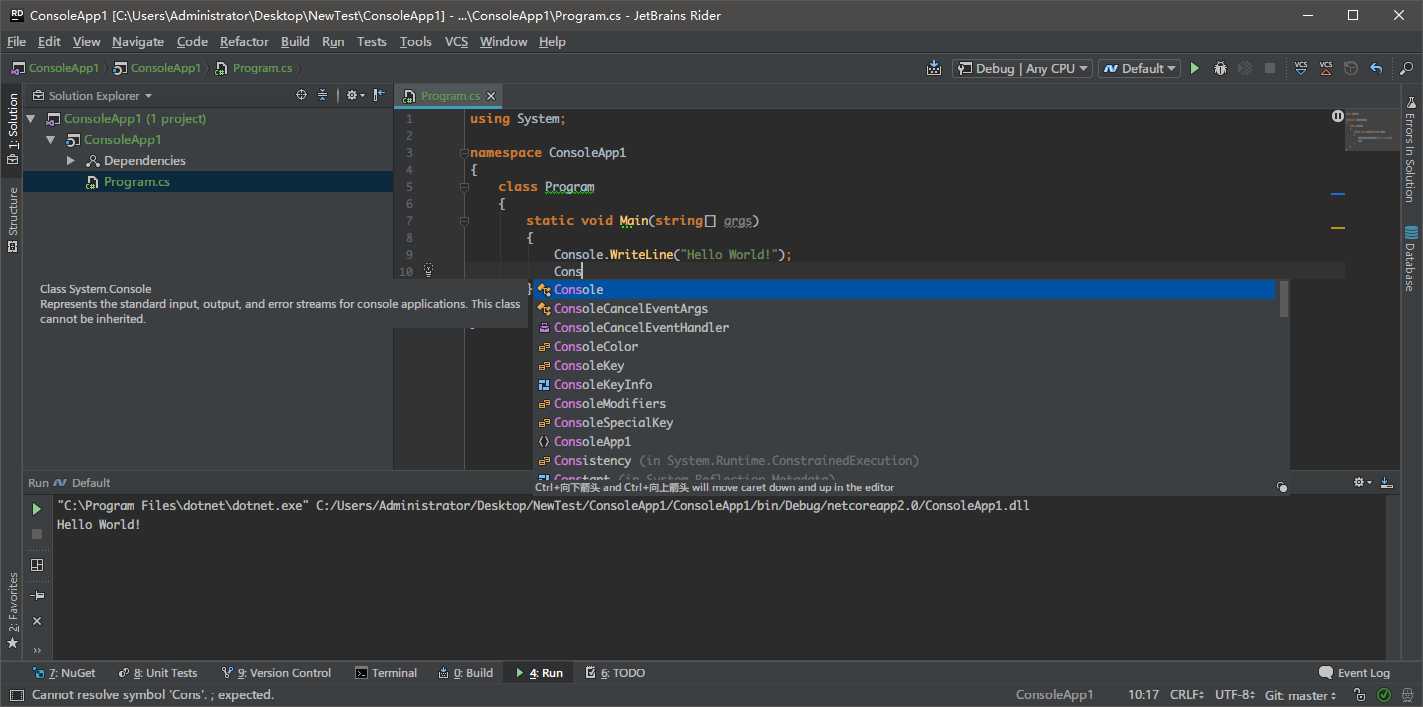Open the File menu
The height and width of the screenshot is (707, 1423).
[x=16, y=41]
